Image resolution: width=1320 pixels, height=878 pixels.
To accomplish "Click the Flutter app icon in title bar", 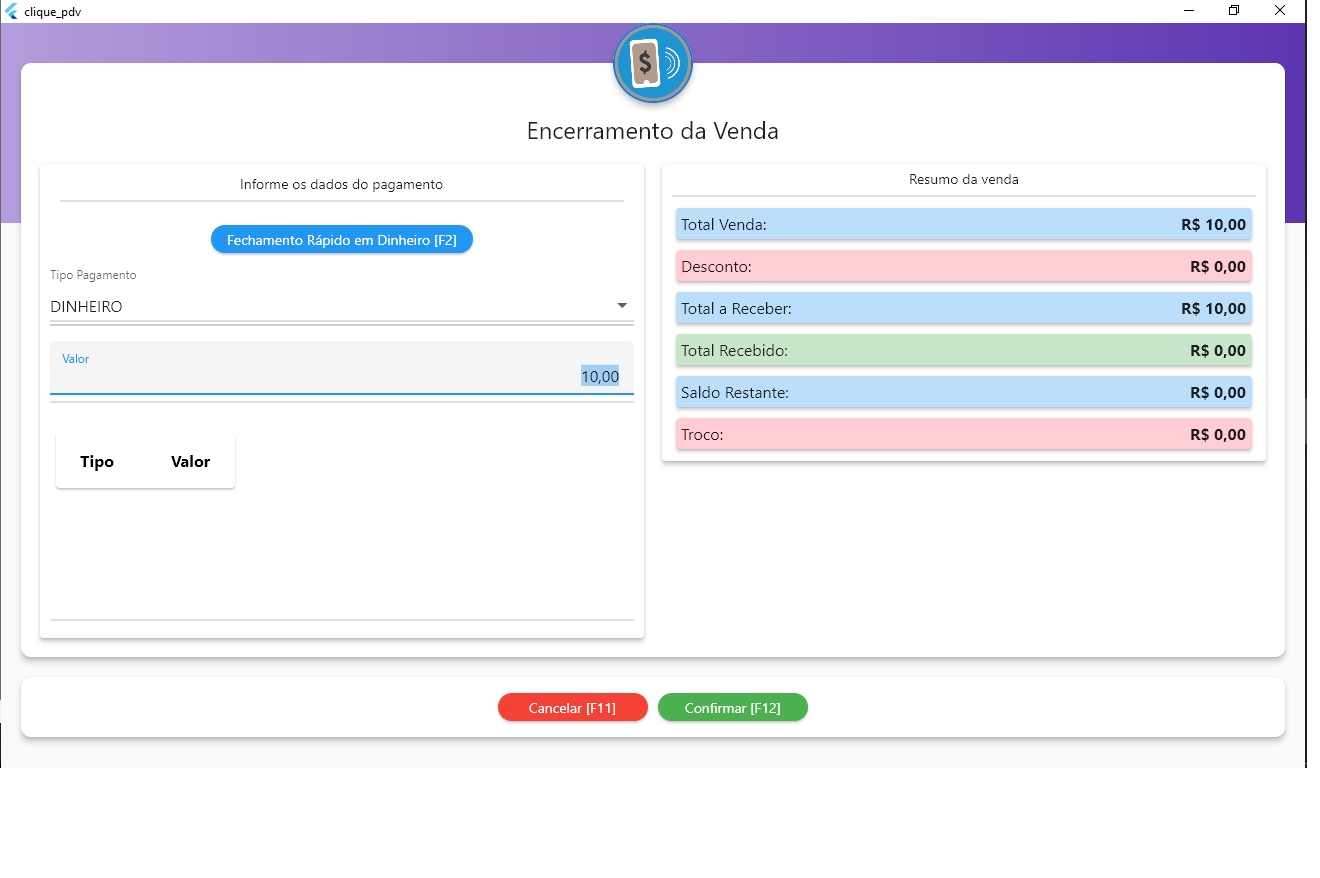I will (11, 11).
